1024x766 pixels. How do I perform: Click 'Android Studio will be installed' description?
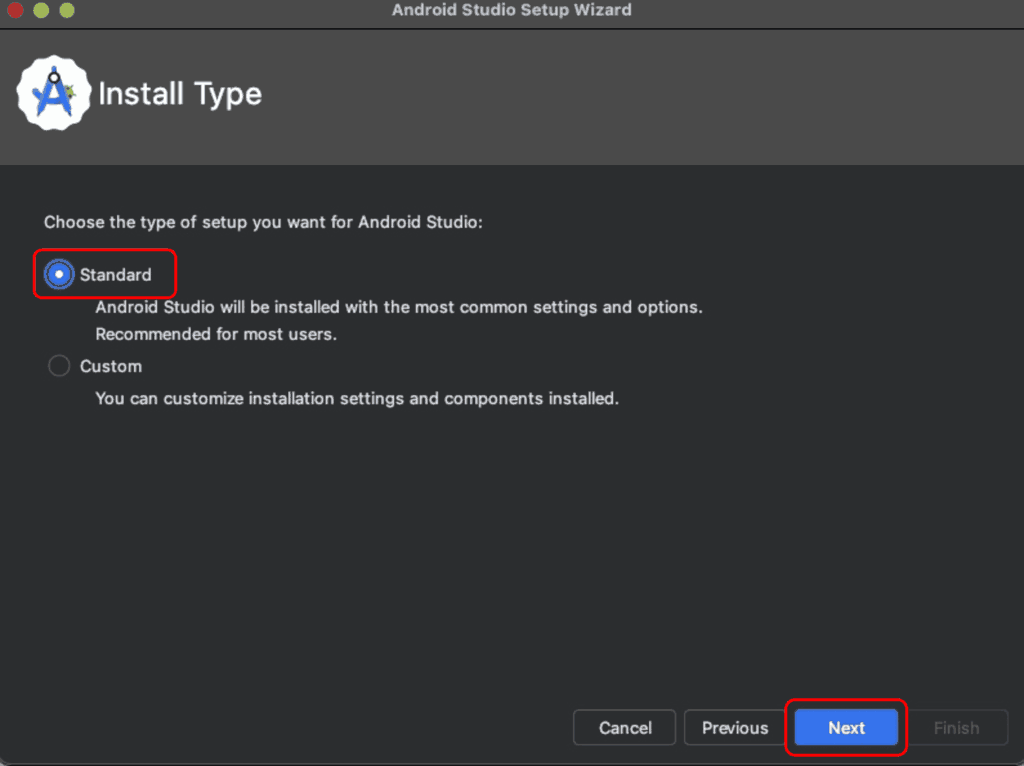399,307
